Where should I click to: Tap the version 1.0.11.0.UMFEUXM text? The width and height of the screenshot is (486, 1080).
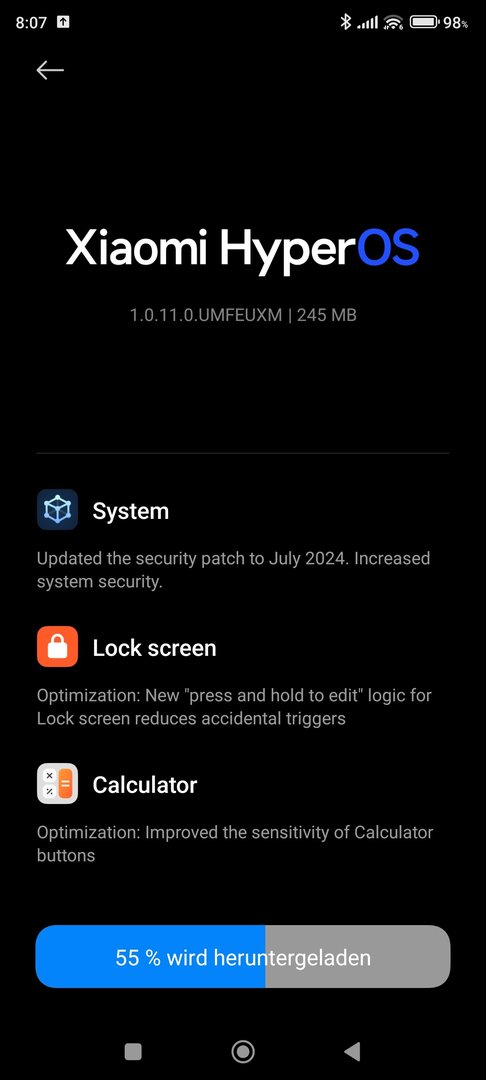tap(206, 315)
